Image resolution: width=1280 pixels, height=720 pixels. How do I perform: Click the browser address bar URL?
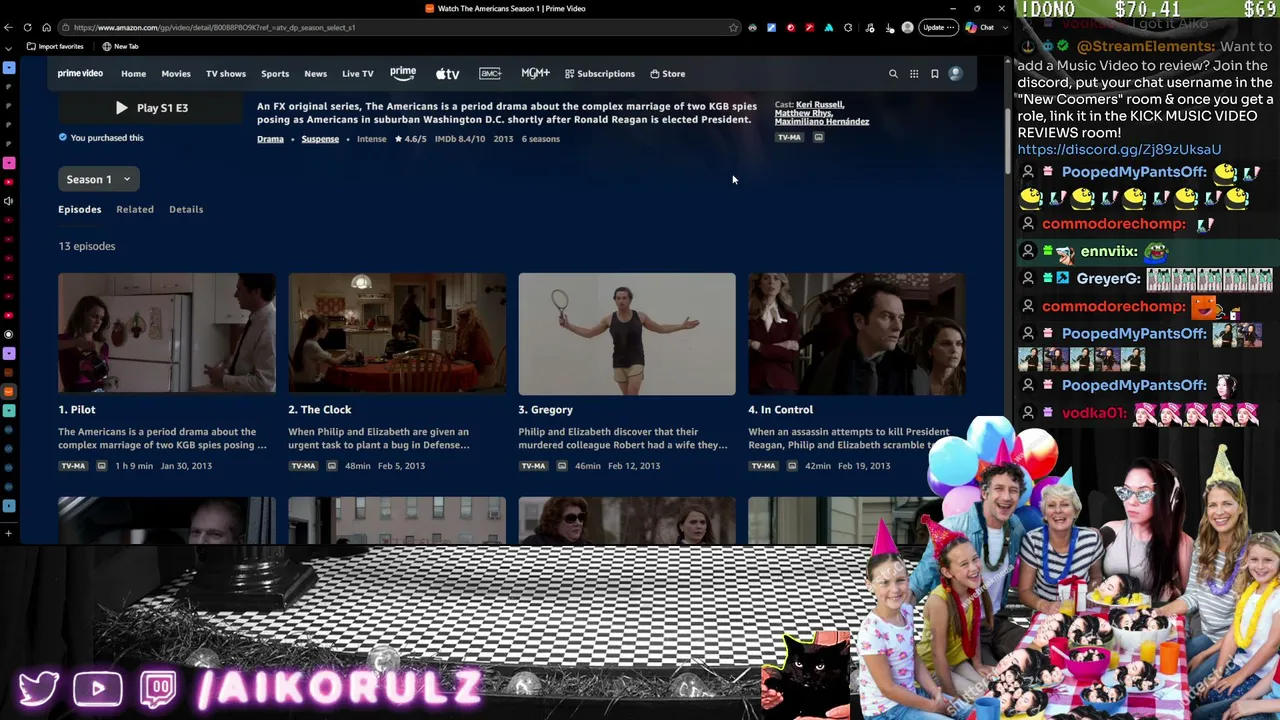tap(214, 27)
